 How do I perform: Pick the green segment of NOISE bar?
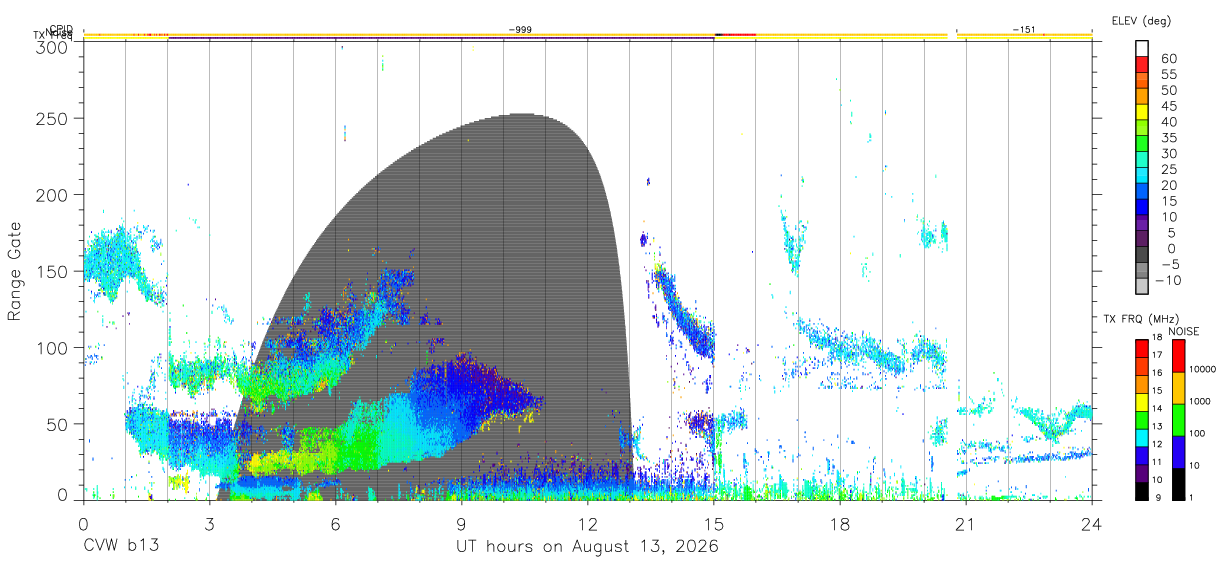point(1177,420)
